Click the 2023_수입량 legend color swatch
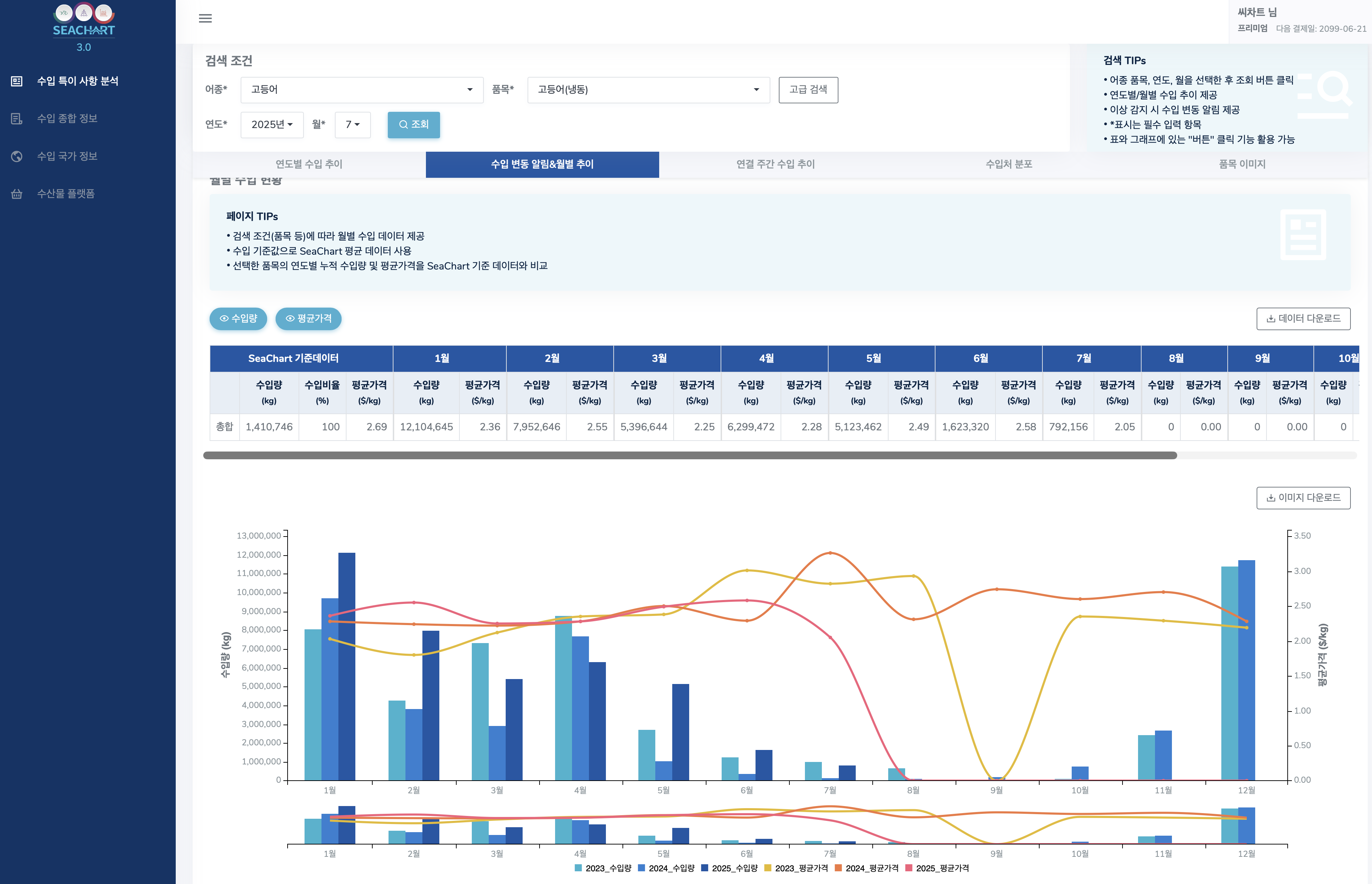Image resolution: width=1372 pixels, height=884 pixels. point(578,868)
